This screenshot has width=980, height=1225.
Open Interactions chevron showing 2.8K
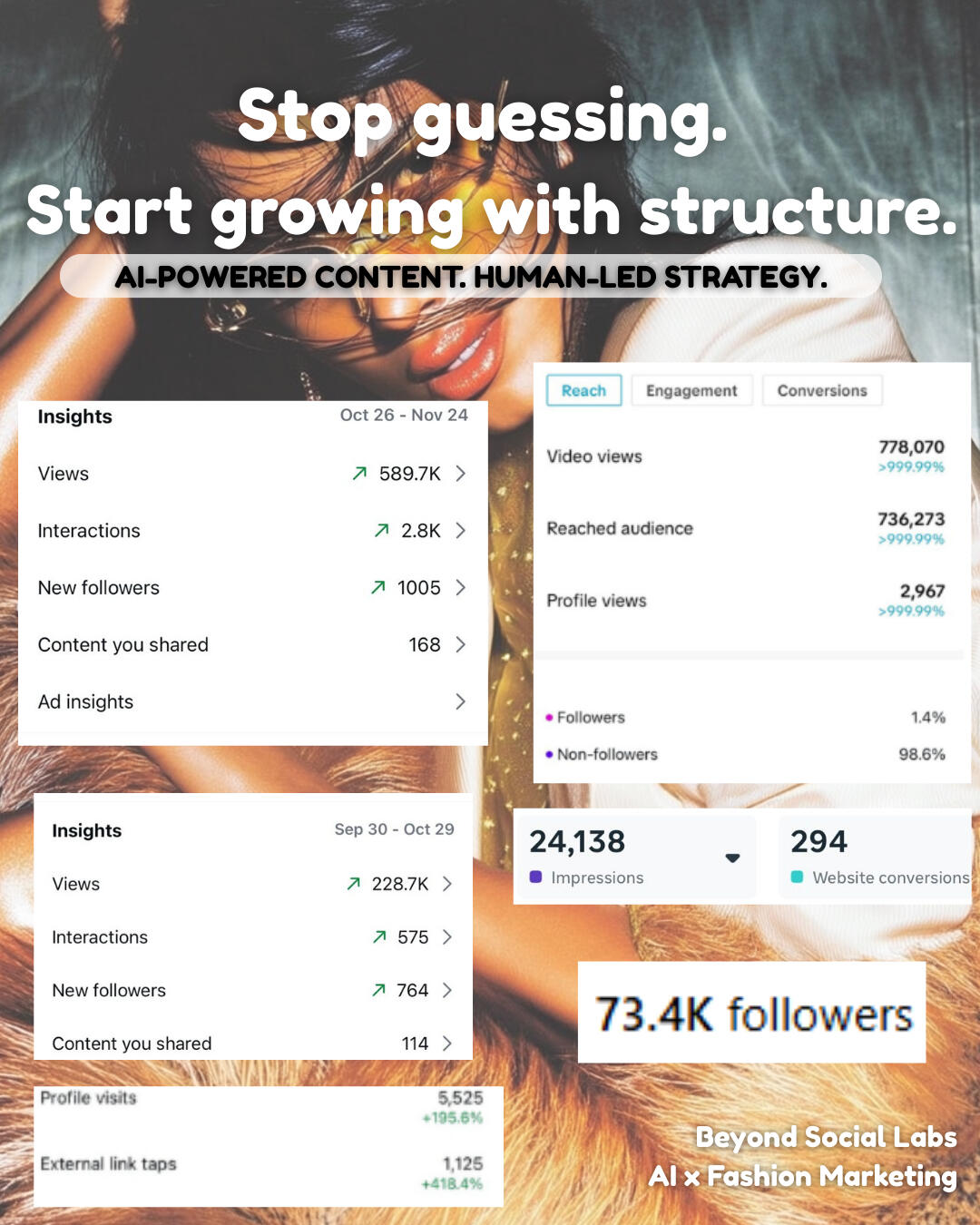pos(461,531)
